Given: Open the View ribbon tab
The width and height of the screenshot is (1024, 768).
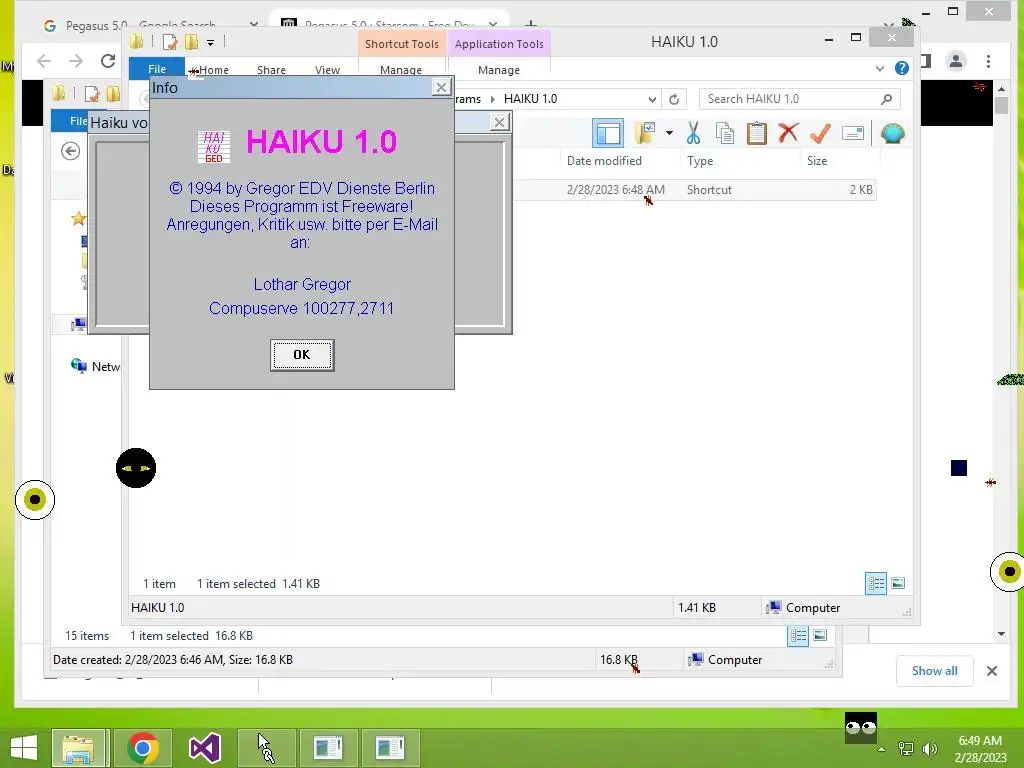Looking at the screenshot, I should click(x=327, y=70).
